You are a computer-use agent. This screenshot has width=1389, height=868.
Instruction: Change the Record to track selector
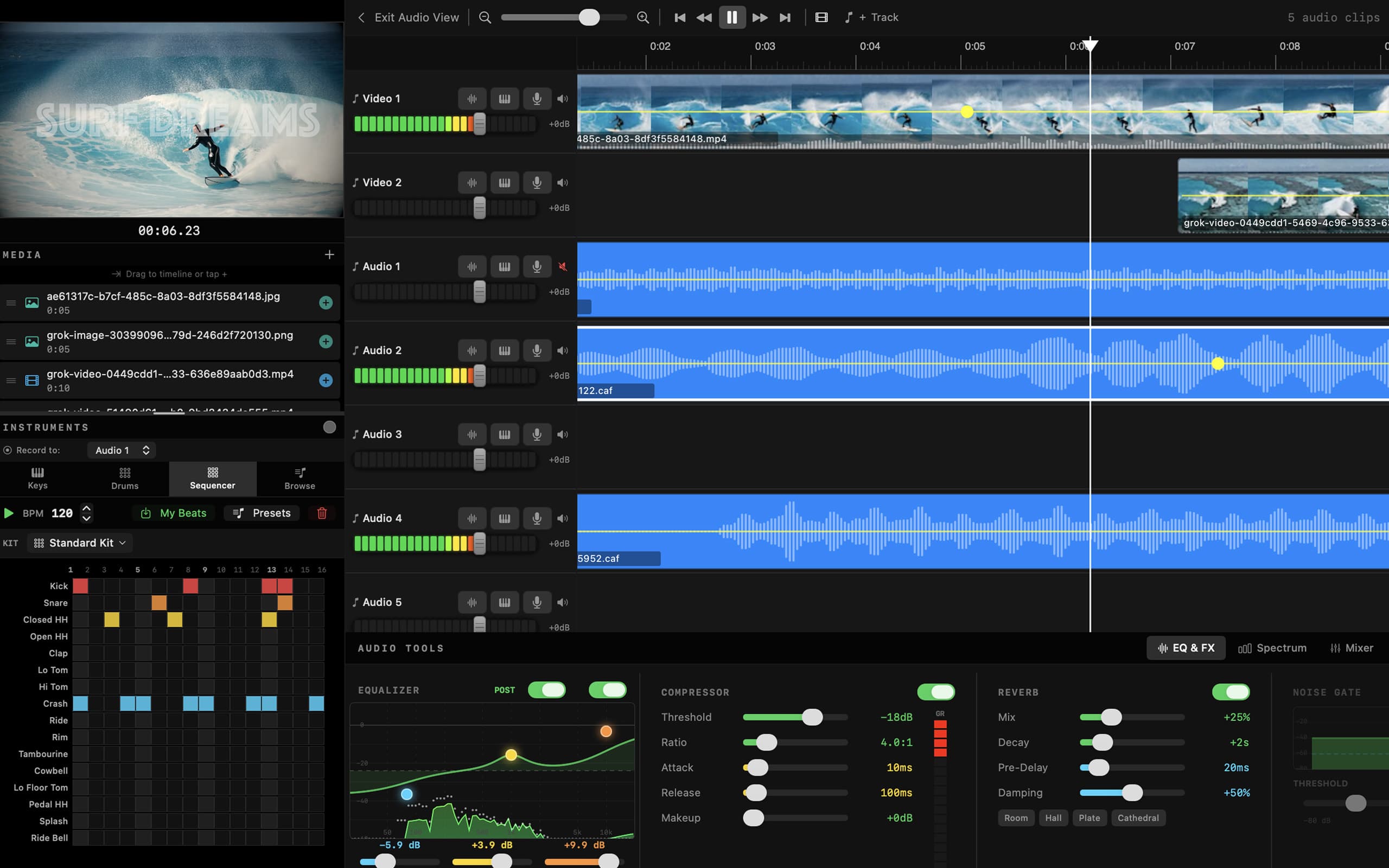[122, 450]
